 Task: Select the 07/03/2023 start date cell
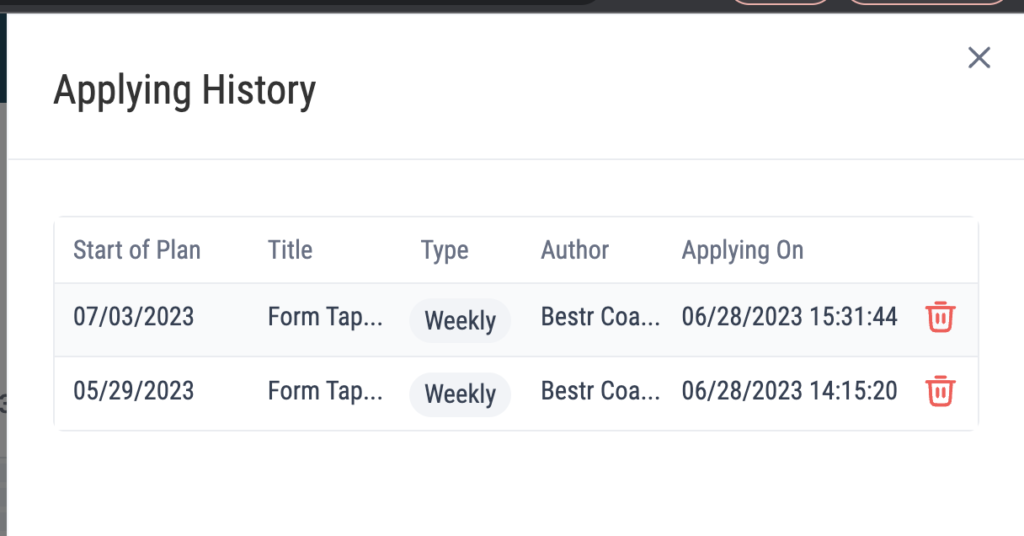(133, 317)
